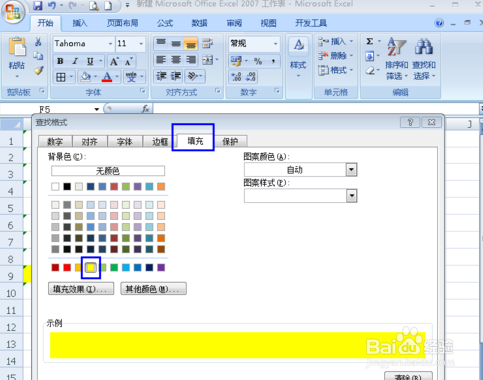Open 其他颜色 more colors button
483x380 pixels.
point(153,289)
